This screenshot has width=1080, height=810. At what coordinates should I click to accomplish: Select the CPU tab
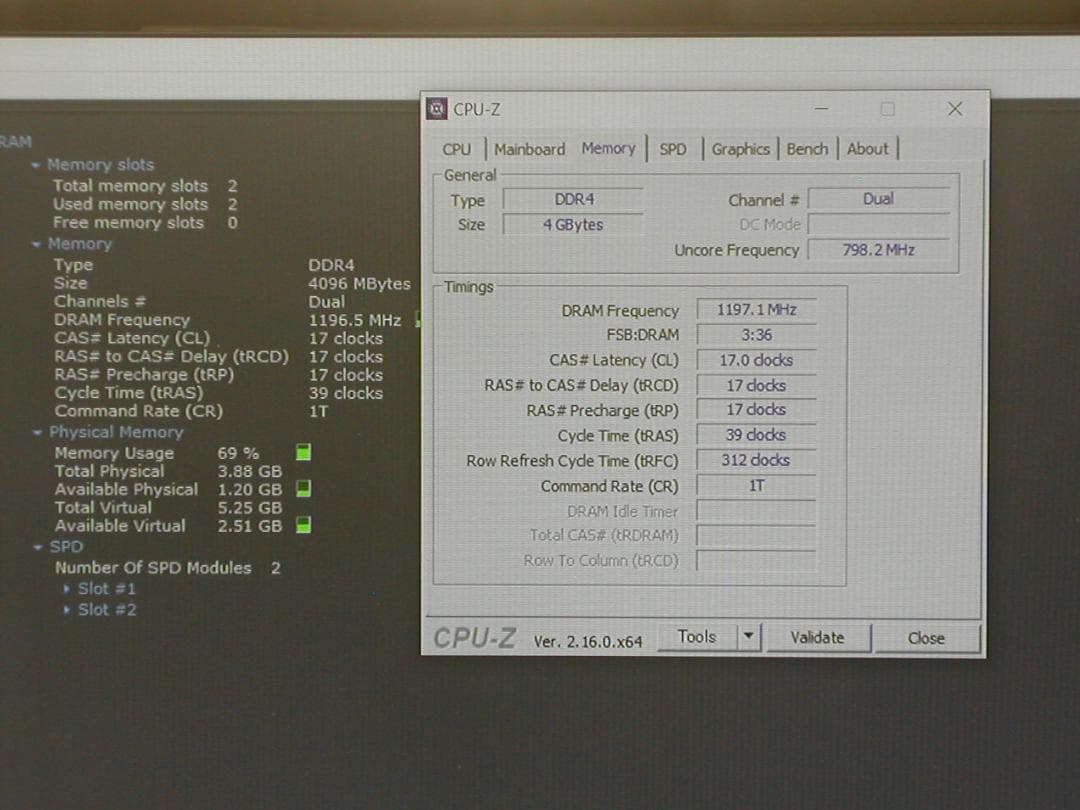tap(456, 148)
